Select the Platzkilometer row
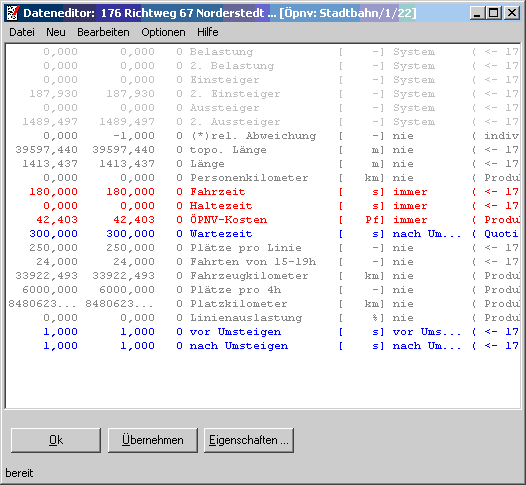 point(263,304)
